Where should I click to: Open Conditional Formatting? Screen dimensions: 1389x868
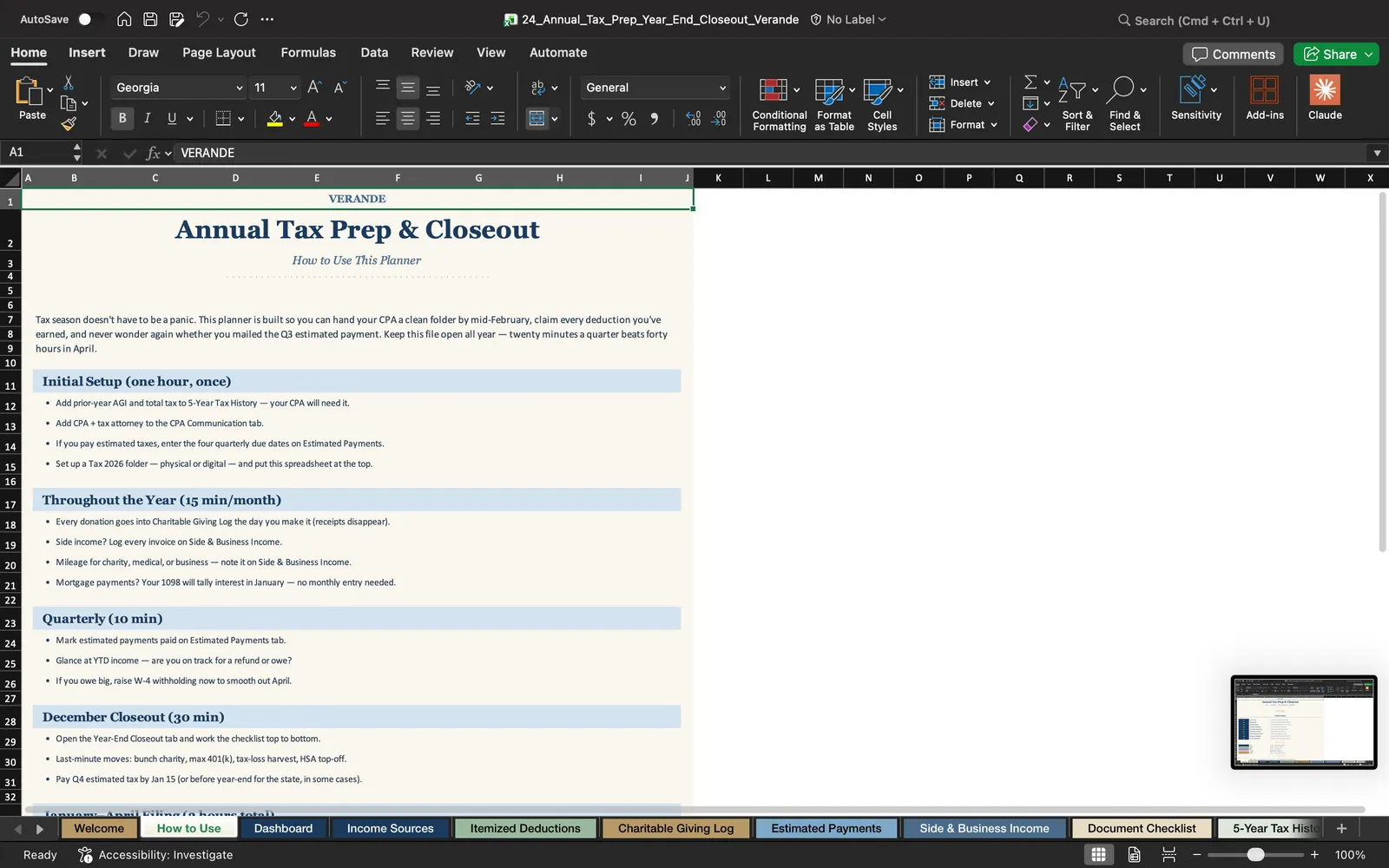pyautogui.click(x=779, y=104)
